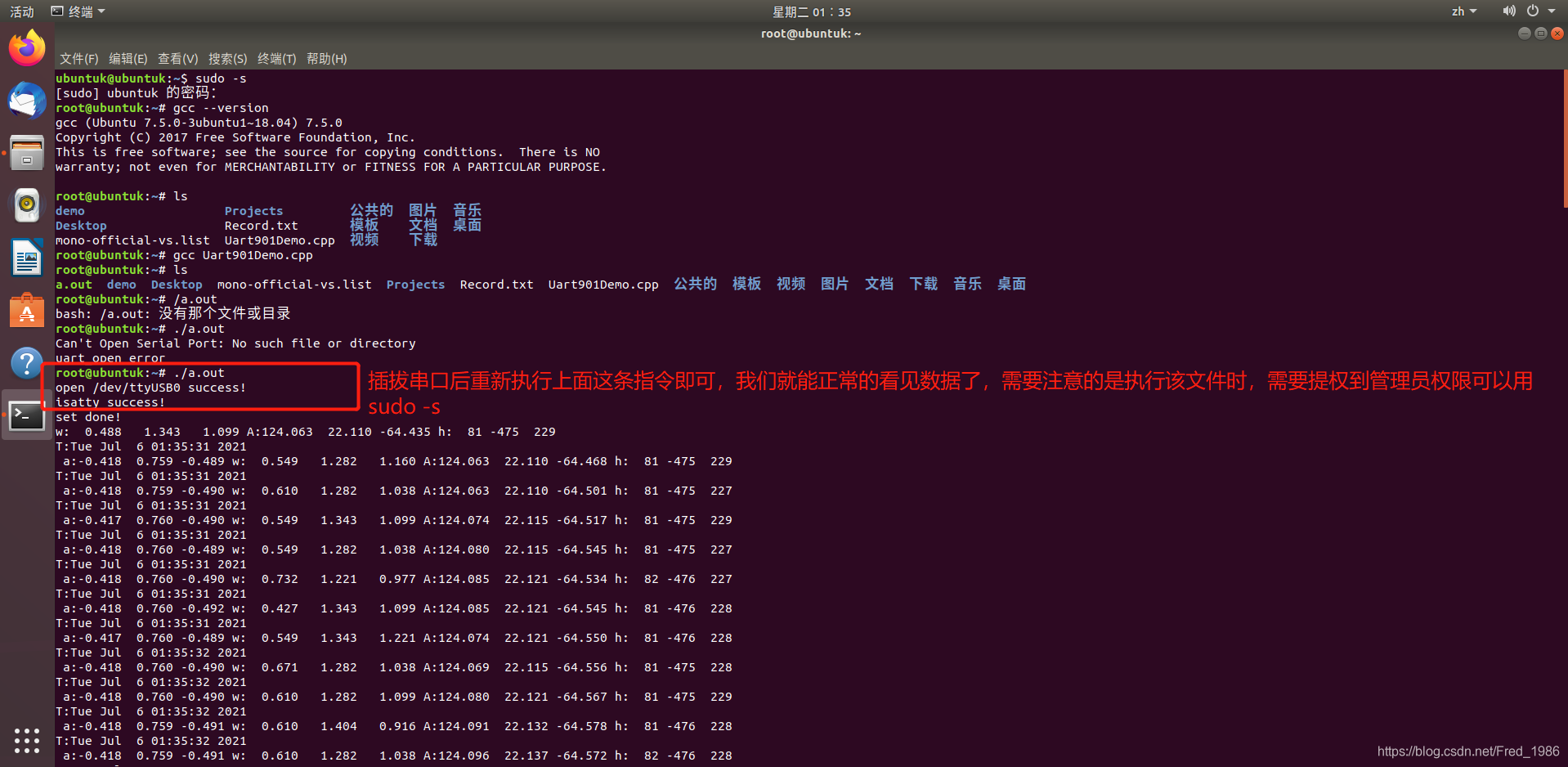Screen dimensions: 1568x767
Task: Click 'Can't Open Serial Port' error line
Action: point(235,343)
